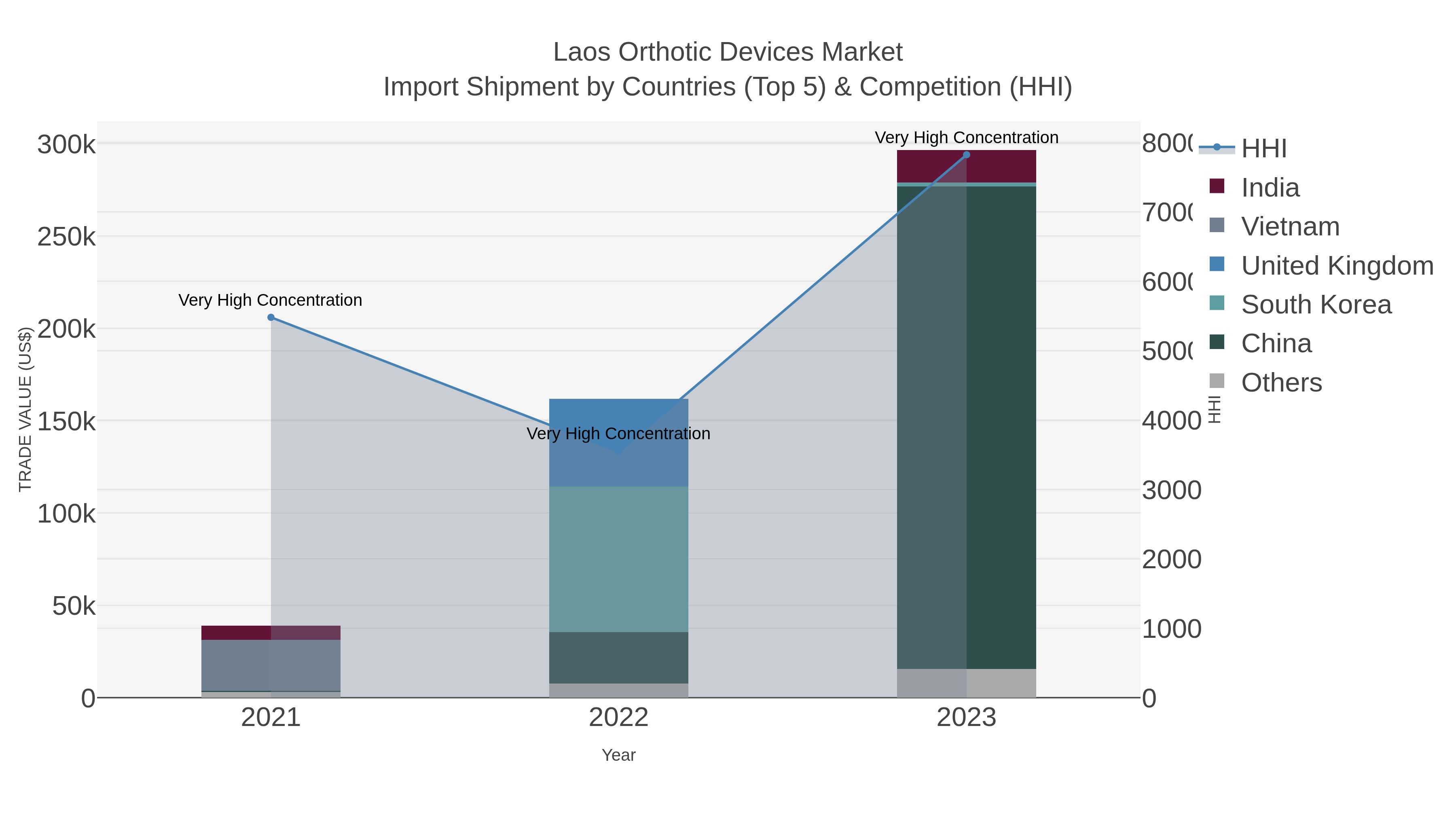This screenshot has height=819, width=1456.
Task: Click the China bar segment for 2022
Action: pos(618,658)
